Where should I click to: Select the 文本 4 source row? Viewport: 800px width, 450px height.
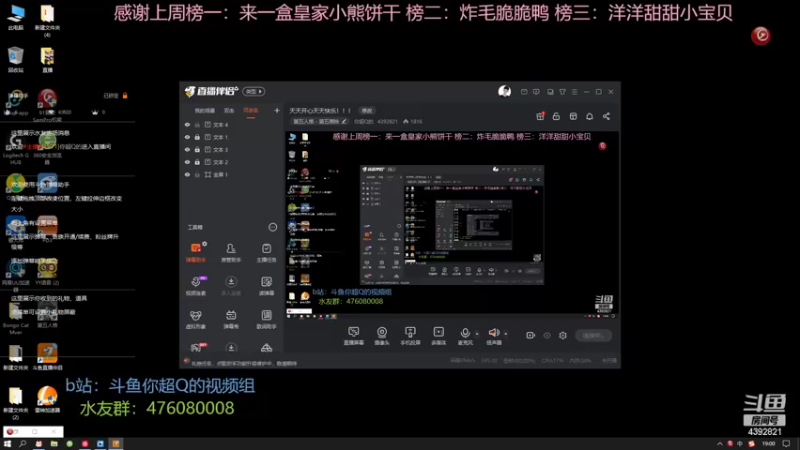point(232,124)
